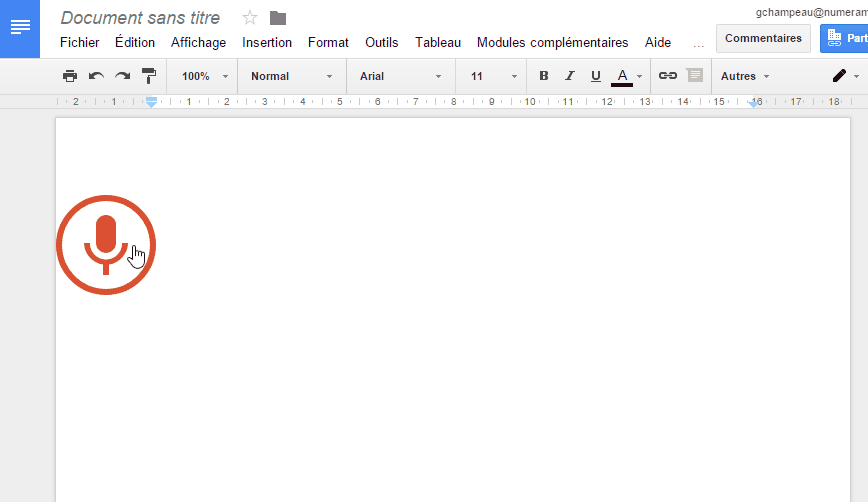The height and width of the screenshot is (502, 868).
Task: Toggle underline formatting
Action: click(x=596, y=76)
